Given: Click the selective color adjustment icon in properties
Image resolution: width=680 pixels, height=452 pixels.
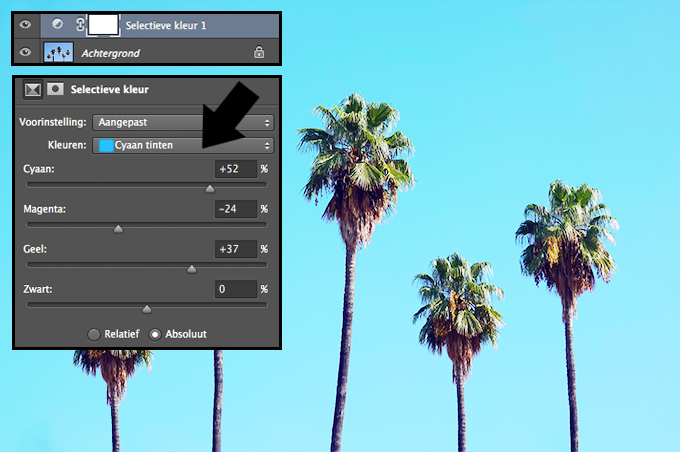Looking at the screenshot, I should [x=33, y=90].
